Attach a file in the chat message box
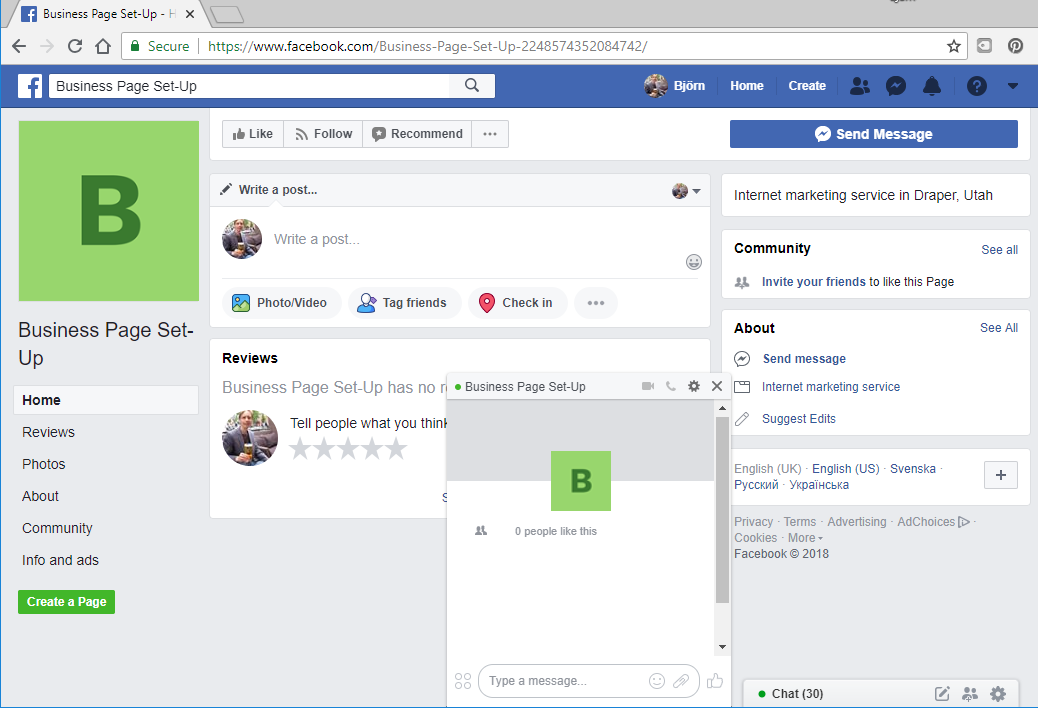 point(681,681)
